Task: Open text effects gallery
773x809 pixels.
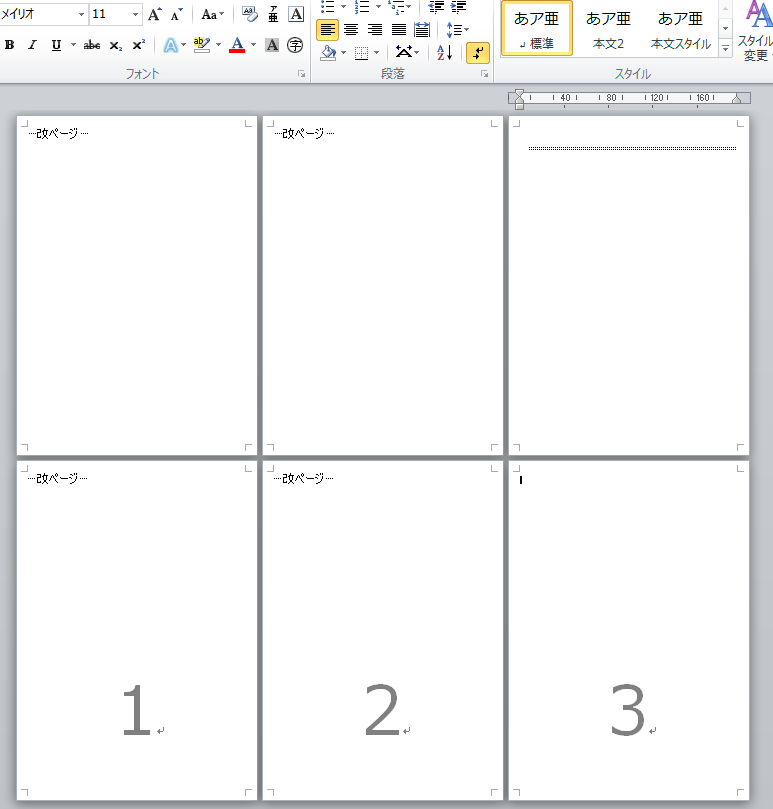Action: [x=170, y=45]
